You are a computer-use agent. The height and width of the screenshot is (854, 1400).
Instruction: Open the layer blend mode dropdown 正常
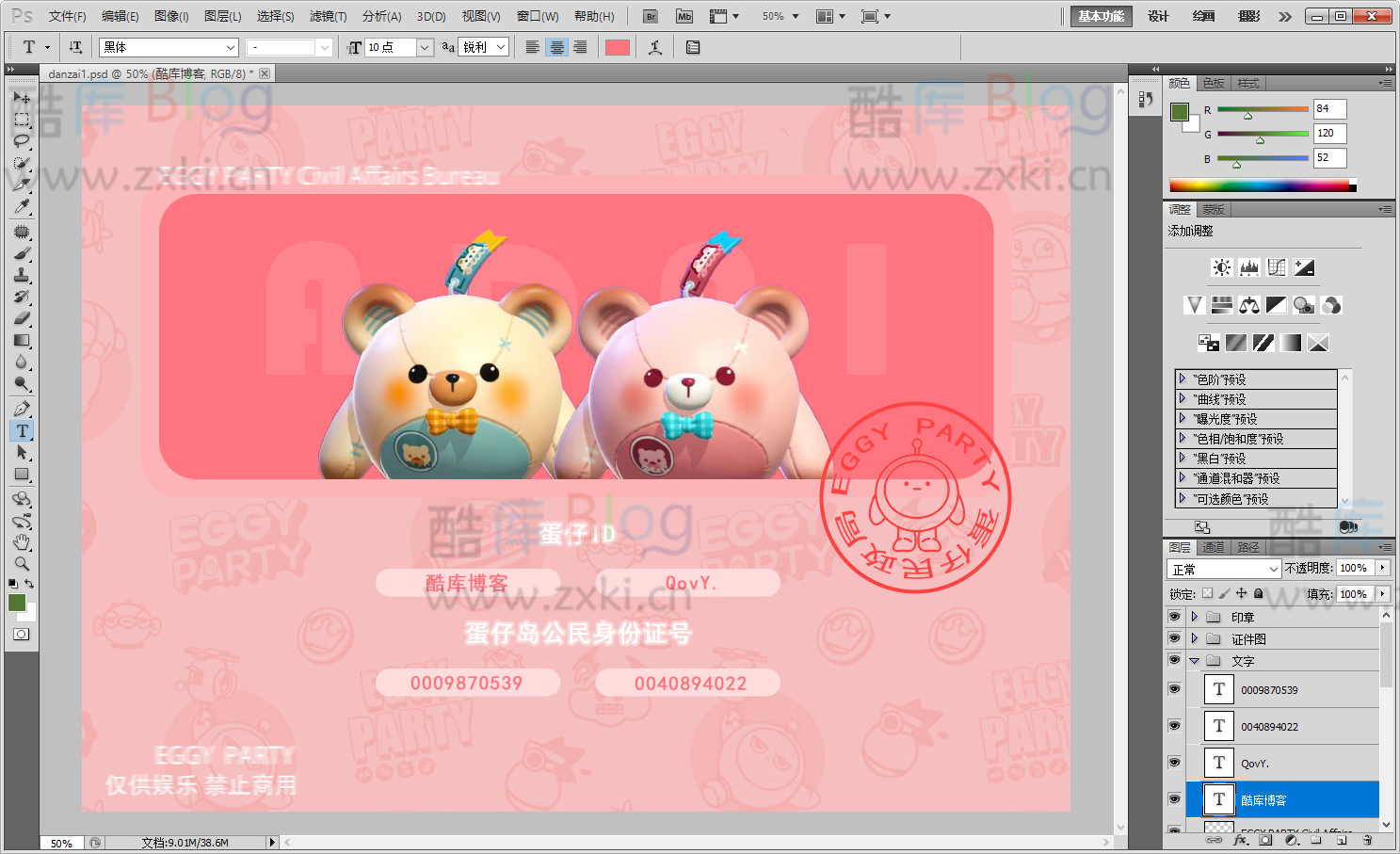(x=1223, y=569)
